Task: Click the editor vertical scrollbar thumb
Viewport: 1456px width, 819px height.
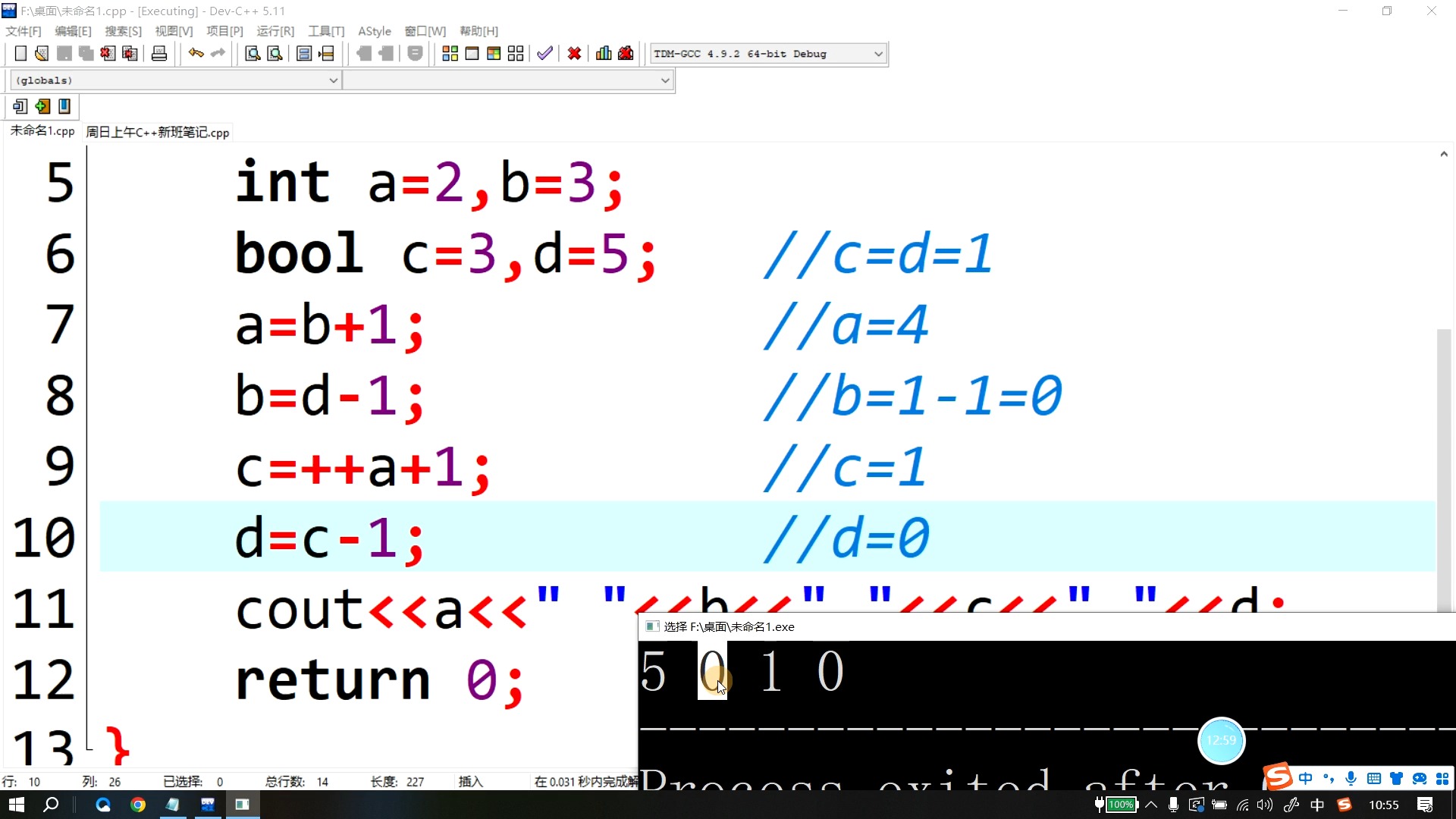Action: (1444, 470)
